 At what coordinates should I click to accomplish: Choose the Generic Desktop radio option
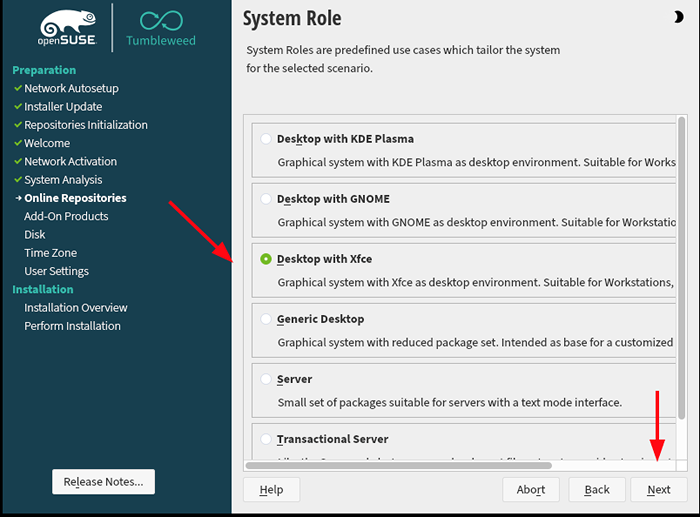pyautogui.click(x=266, y=319)
